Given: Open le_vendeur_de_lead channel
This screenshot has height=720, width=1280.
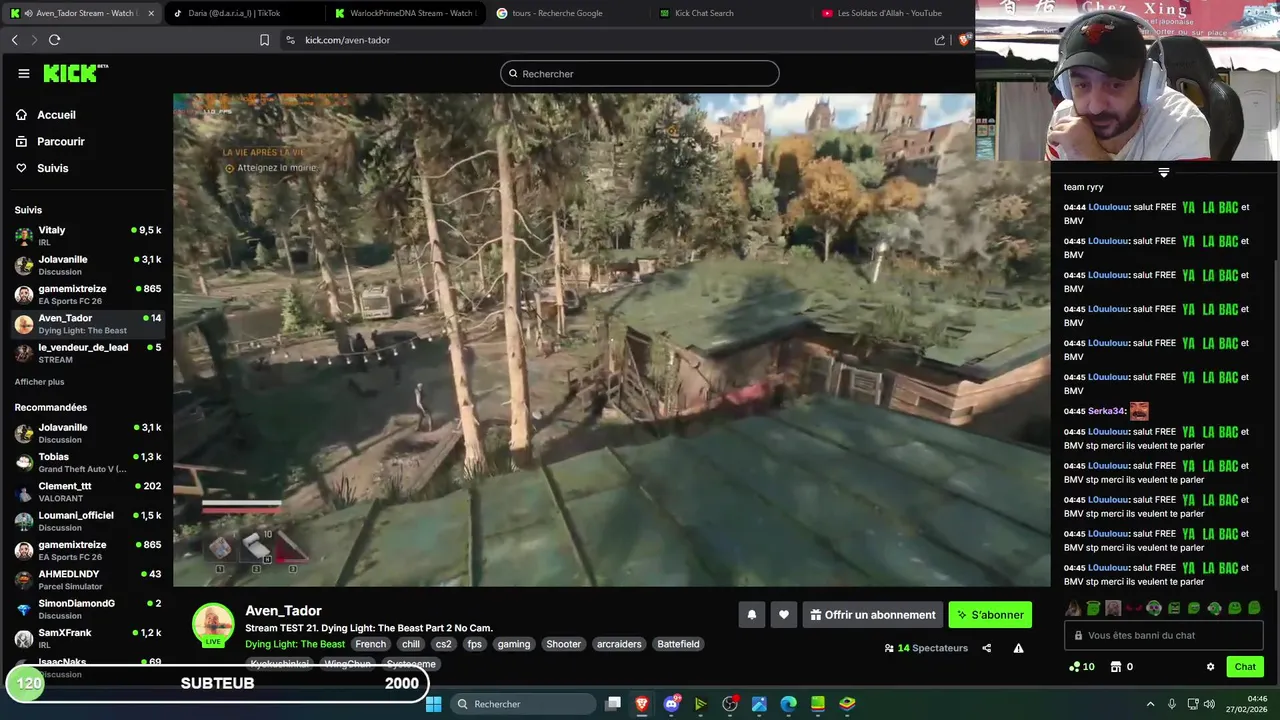Looking at the screenshot, I should 88,353.
